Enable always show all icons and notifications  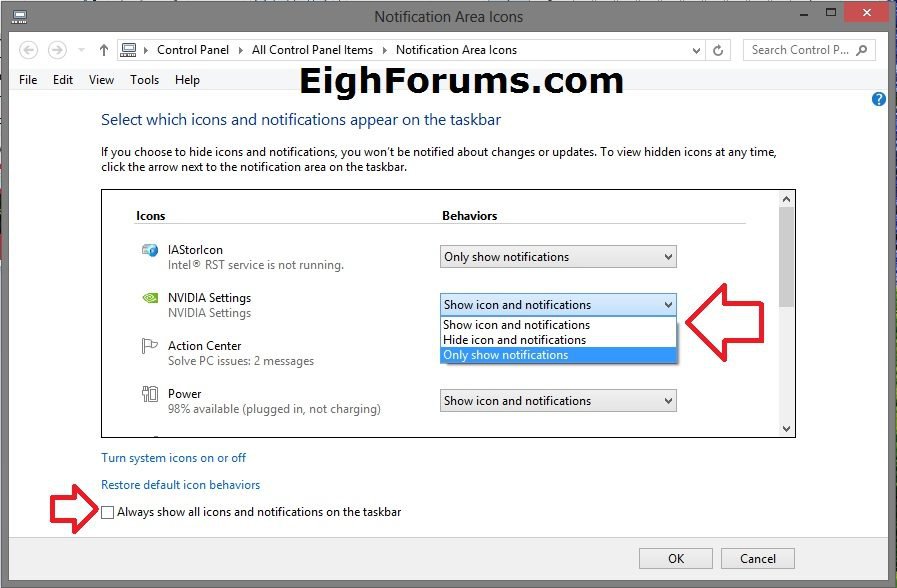(107, 511)
